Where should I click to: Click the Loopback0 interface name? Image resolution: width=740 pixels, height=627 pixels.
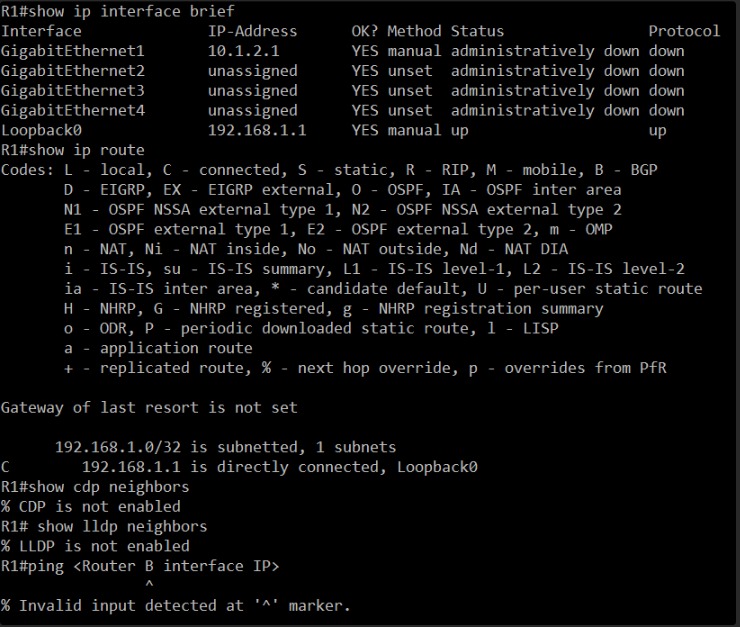(42, 130)
